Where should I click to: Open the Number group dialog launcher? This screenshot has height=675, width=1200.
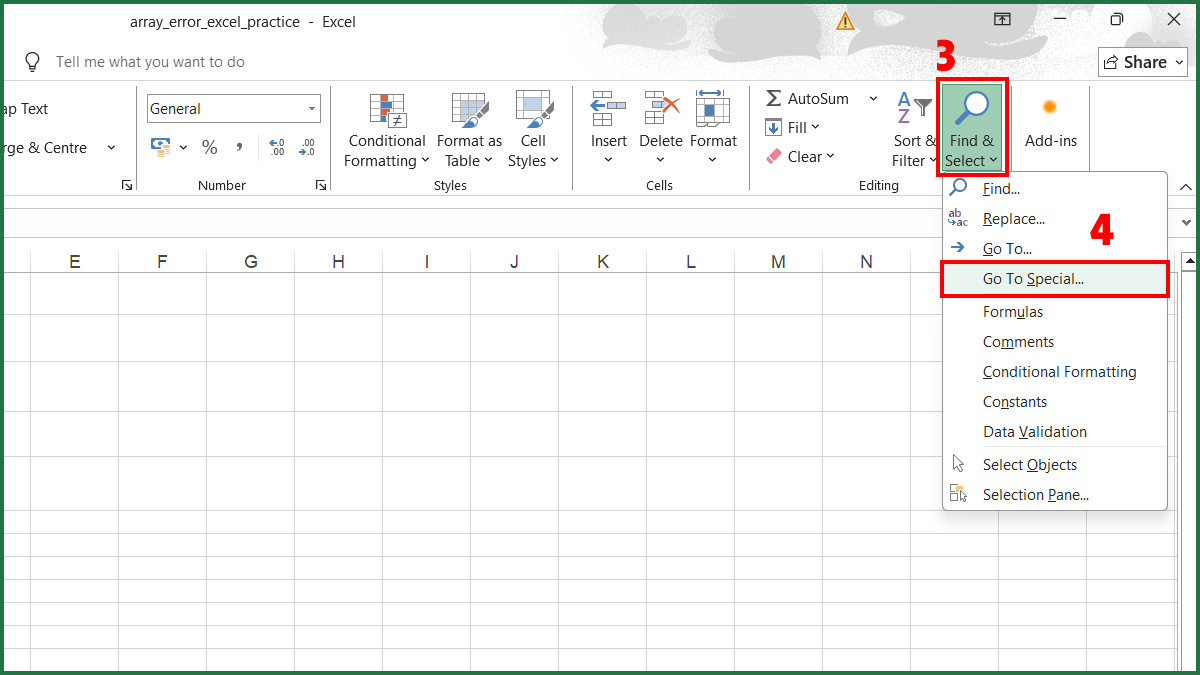pos(320,185)
